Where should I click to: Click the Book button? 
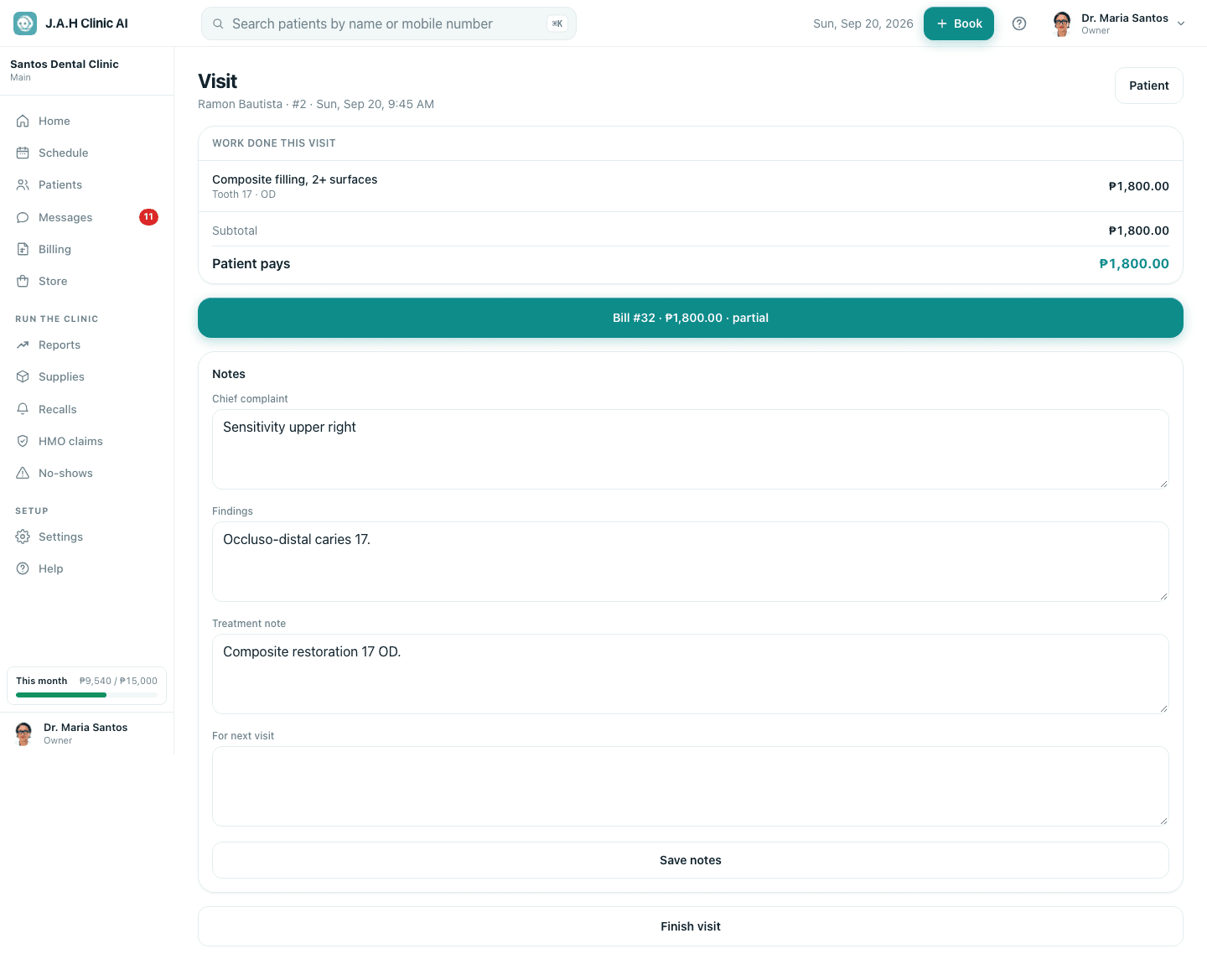[959, 23]
